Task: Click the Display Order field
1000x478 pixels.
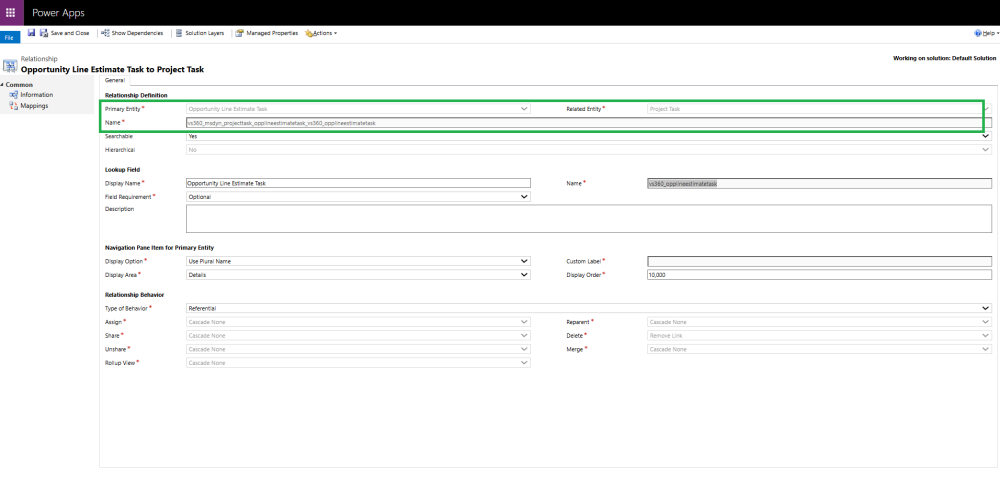Action: point(819,275)
